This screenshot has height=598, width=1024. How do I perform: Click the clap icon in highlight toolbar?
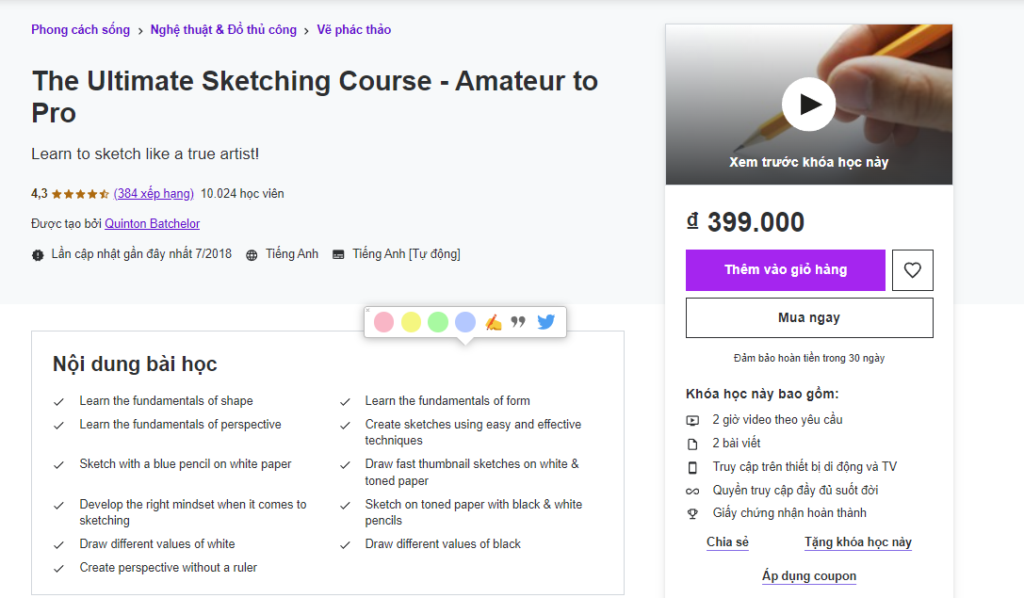coord(493,321)
